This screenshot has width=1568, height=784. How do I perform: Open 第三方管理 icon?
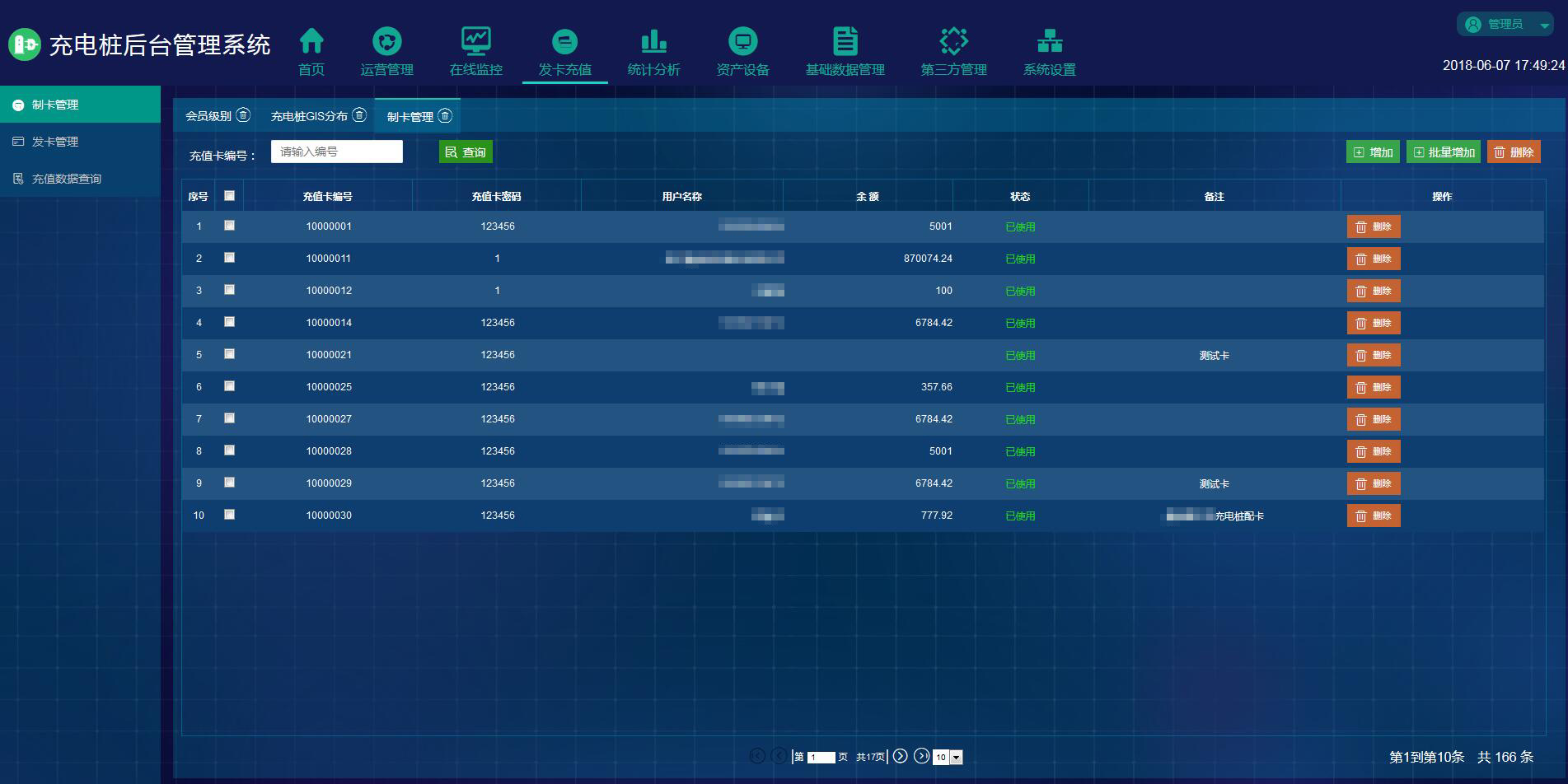pyautogui.click(x=953, y=41)
